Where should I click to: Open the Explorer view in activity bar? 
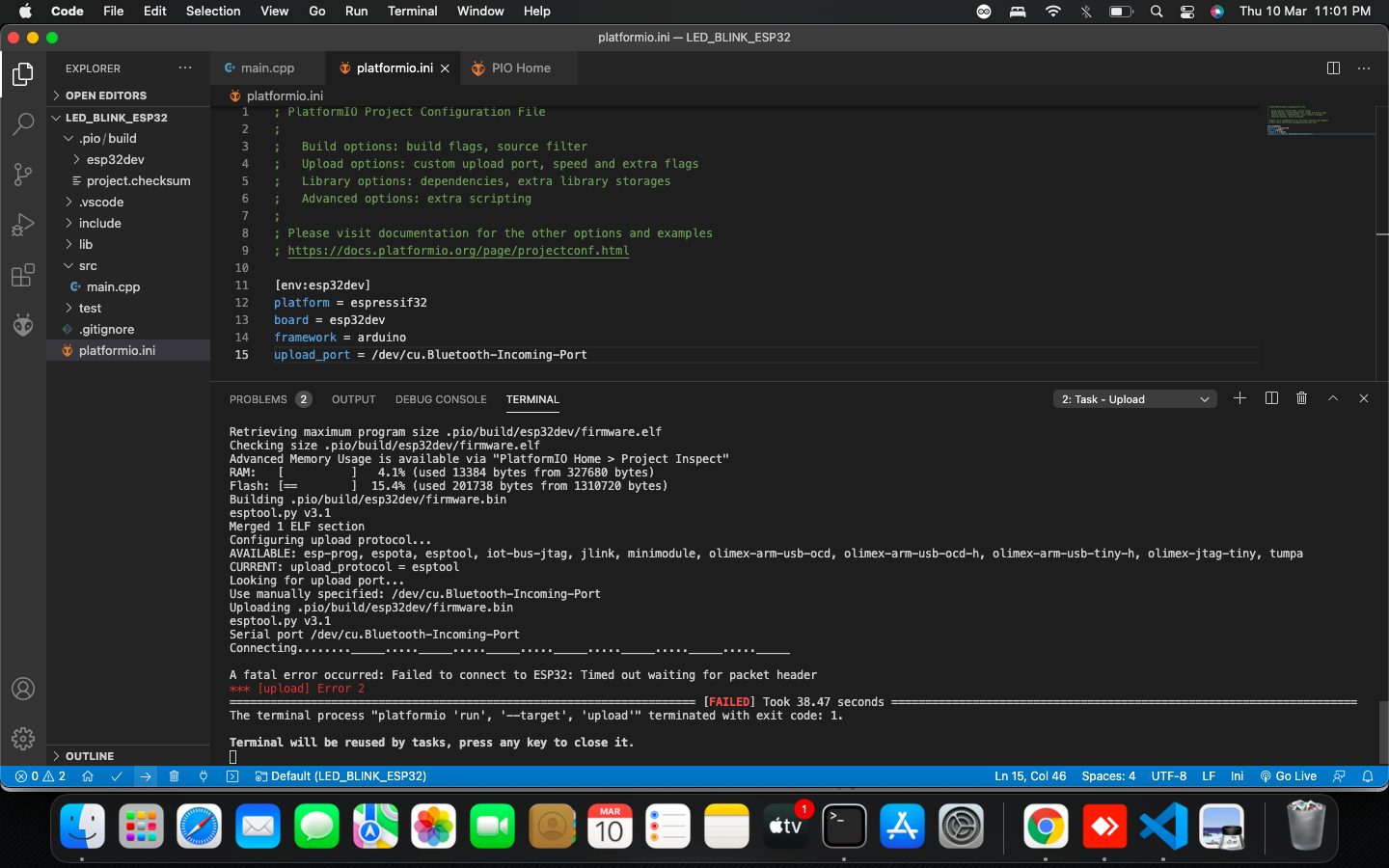pos(23,74)
